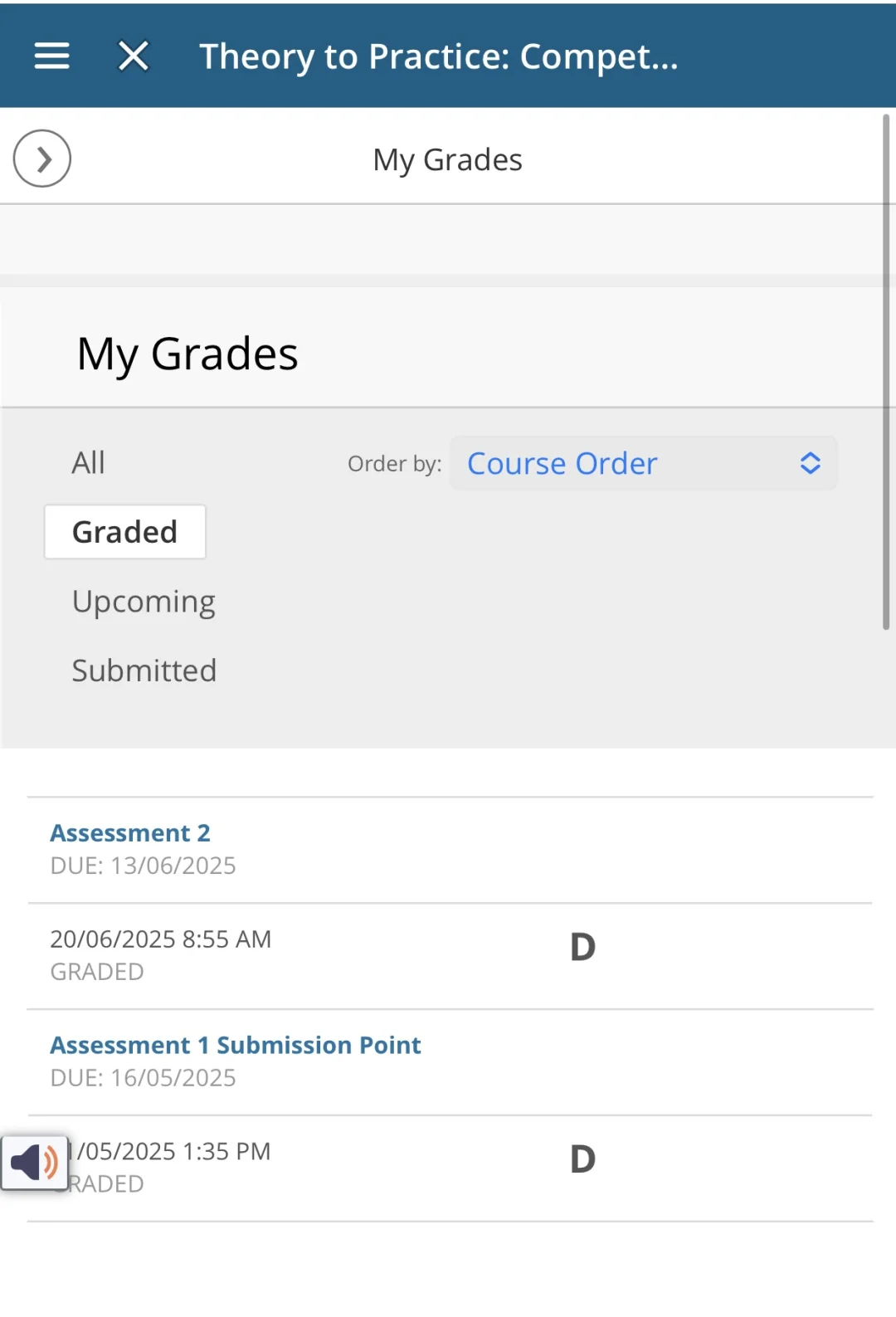896x1317 pixels.
Task: Show Submitted grade items
Action: click(144, 671)
